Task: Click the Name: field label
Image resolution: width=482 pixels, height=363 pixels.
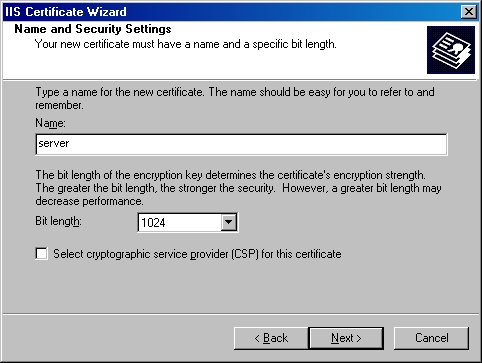Action: tap(50, 123)
